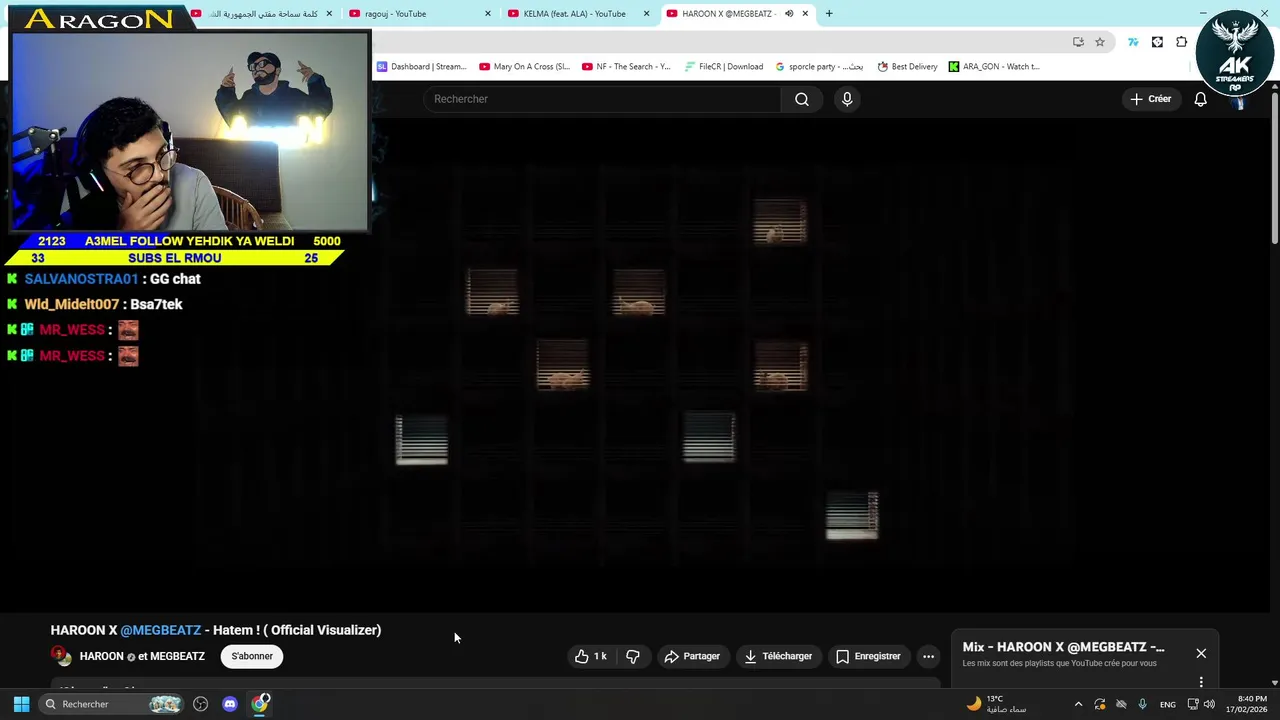Click the install/cast icon in the address bar
Screen dimensions: 1280x720
(1078, 42)
